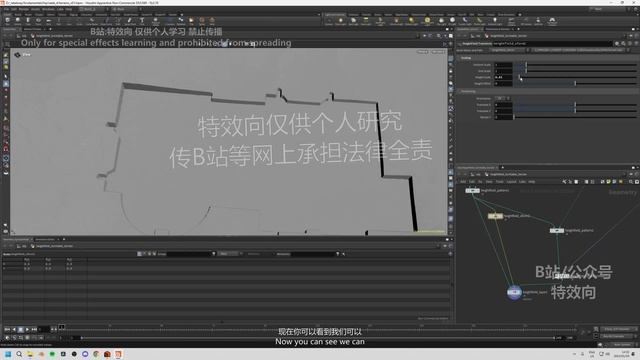
Task: Click the Uniform Scale slider handle
Action: tap(526, 64)
